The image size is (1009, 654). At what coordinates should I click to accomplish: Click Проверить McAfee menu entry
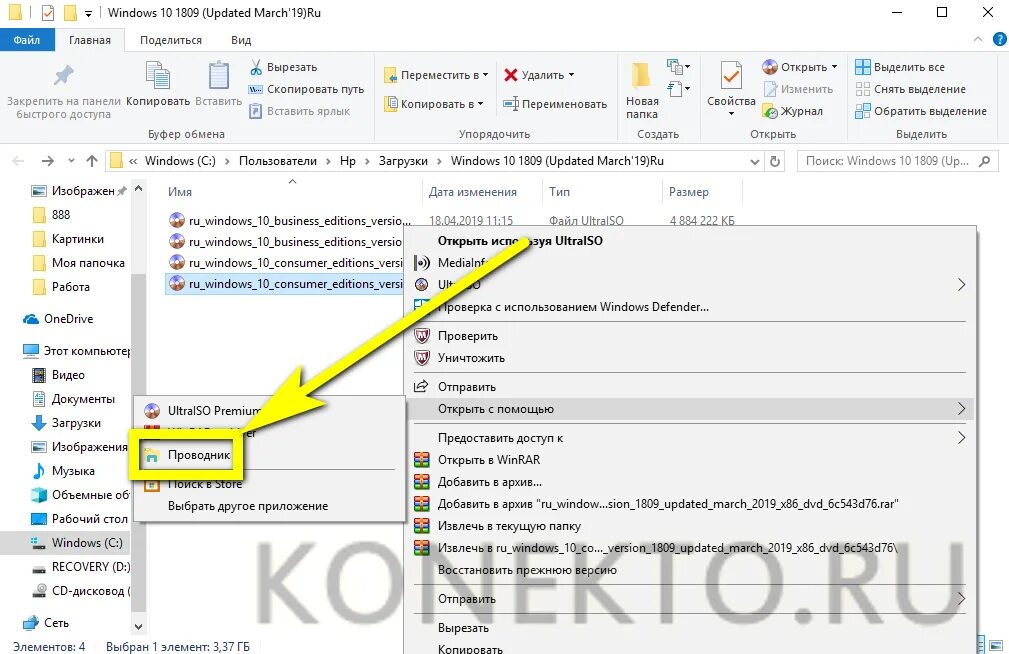coord(467,336)
